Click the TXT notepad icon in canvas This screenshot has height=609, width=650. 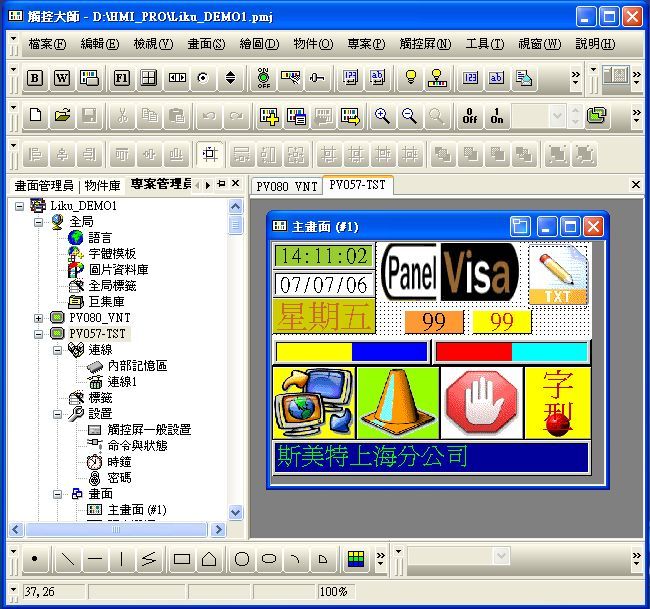pyautogui.click(x=557, y=274)
